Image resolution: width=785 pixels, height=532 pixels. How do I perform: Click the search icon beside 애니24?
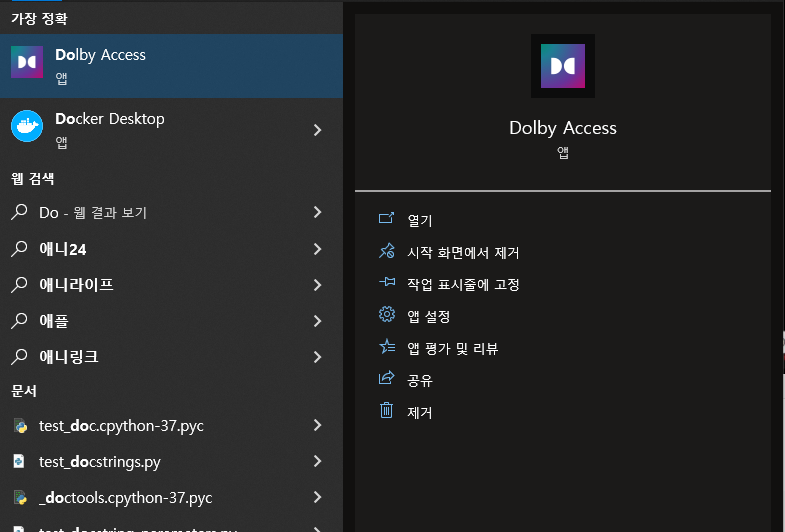pyautogui.click(x=19, y=248)
